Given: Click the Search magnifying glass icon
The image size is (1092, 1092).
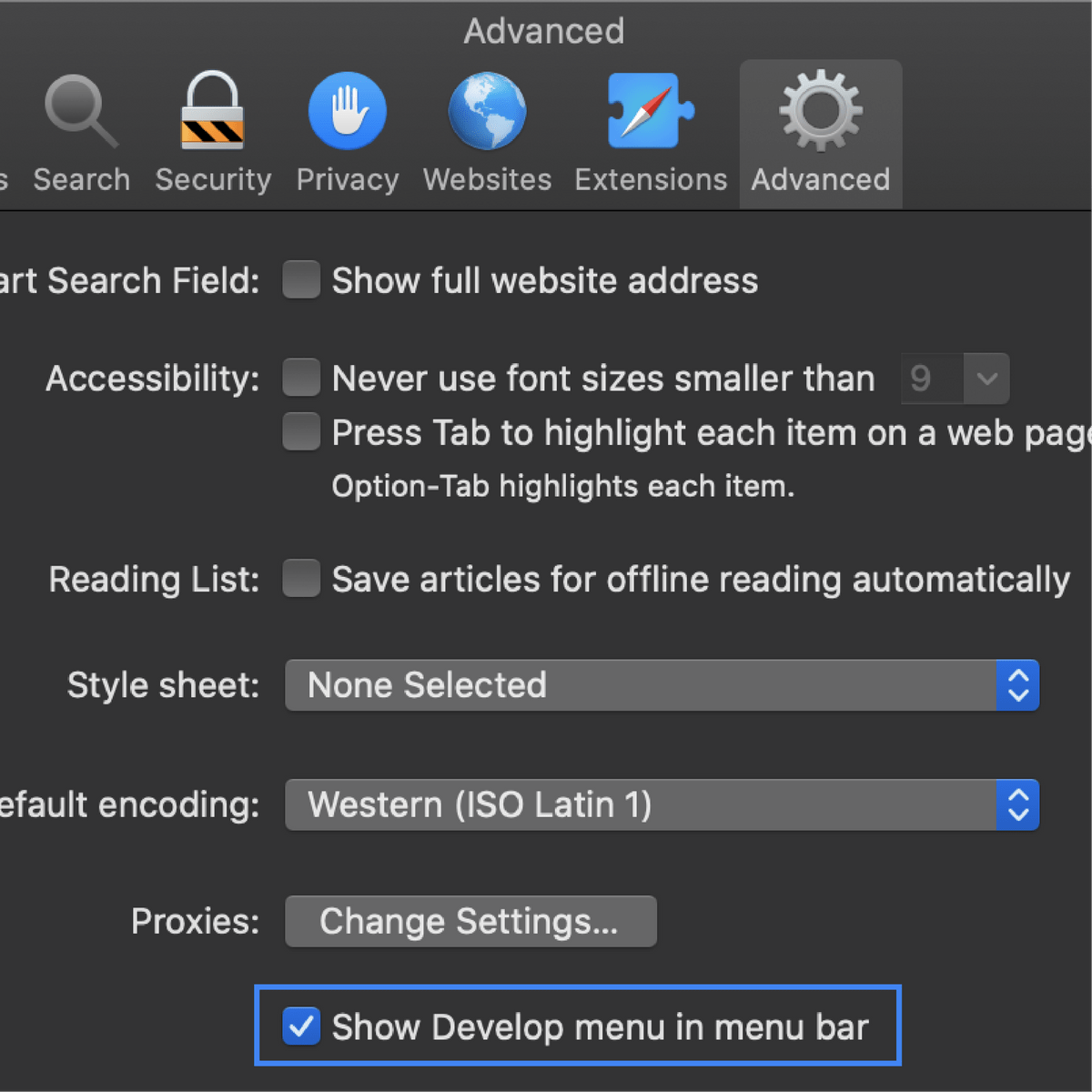Looking at the screenshot, I should tap(81, 111).
